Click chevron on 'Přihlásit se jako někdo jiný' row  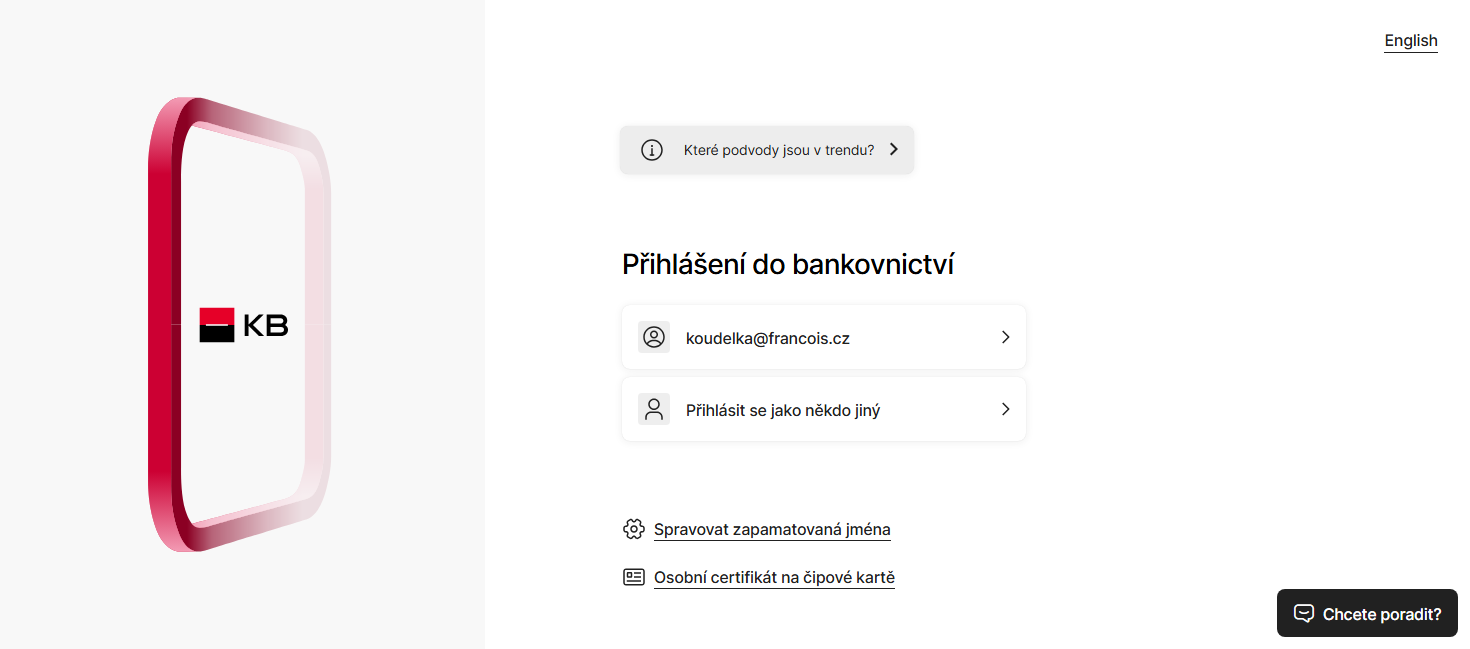click(x=1006, y=409)
